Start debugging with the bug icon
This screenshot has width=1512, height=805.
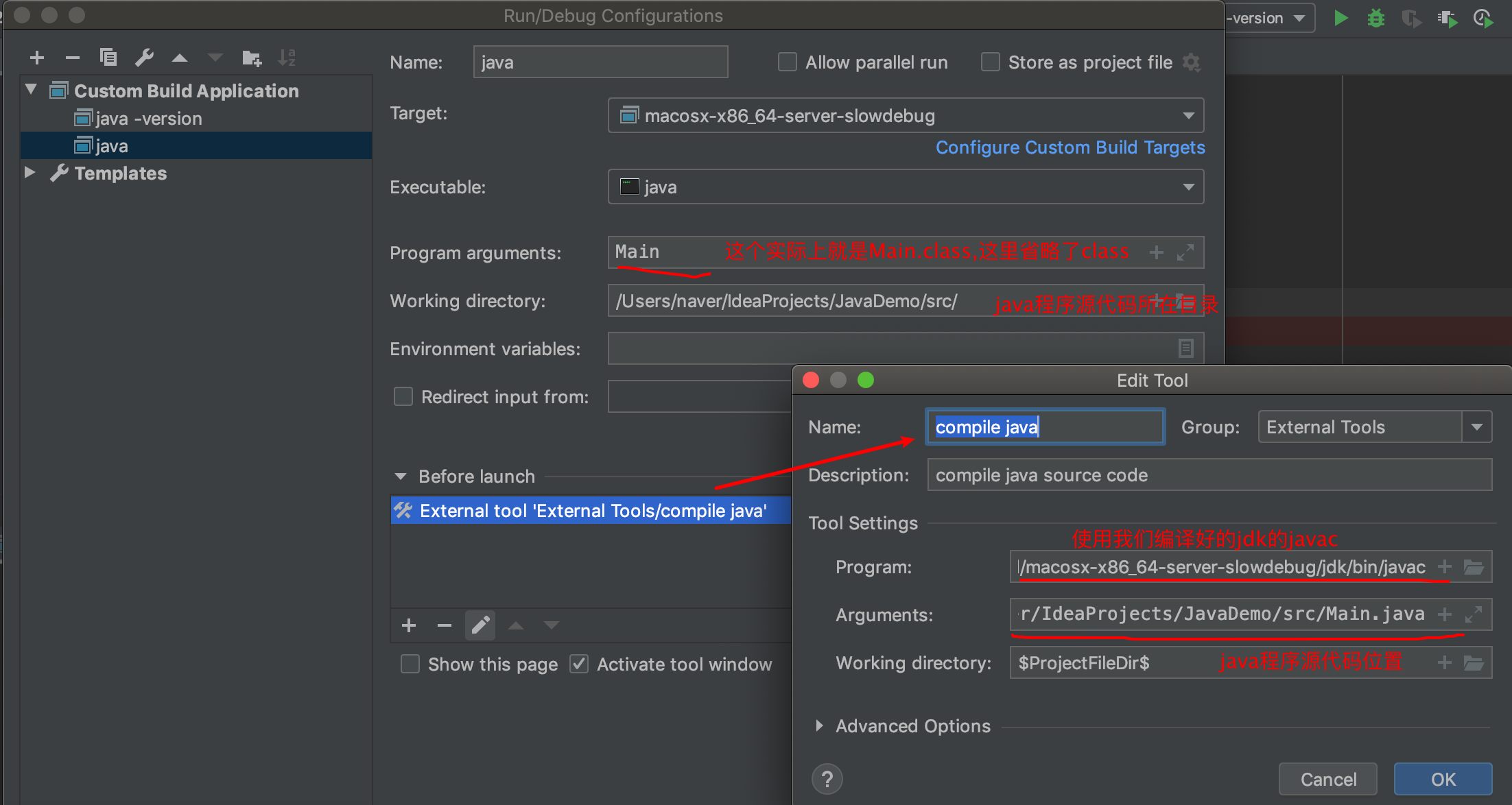tap(1375, 18)
